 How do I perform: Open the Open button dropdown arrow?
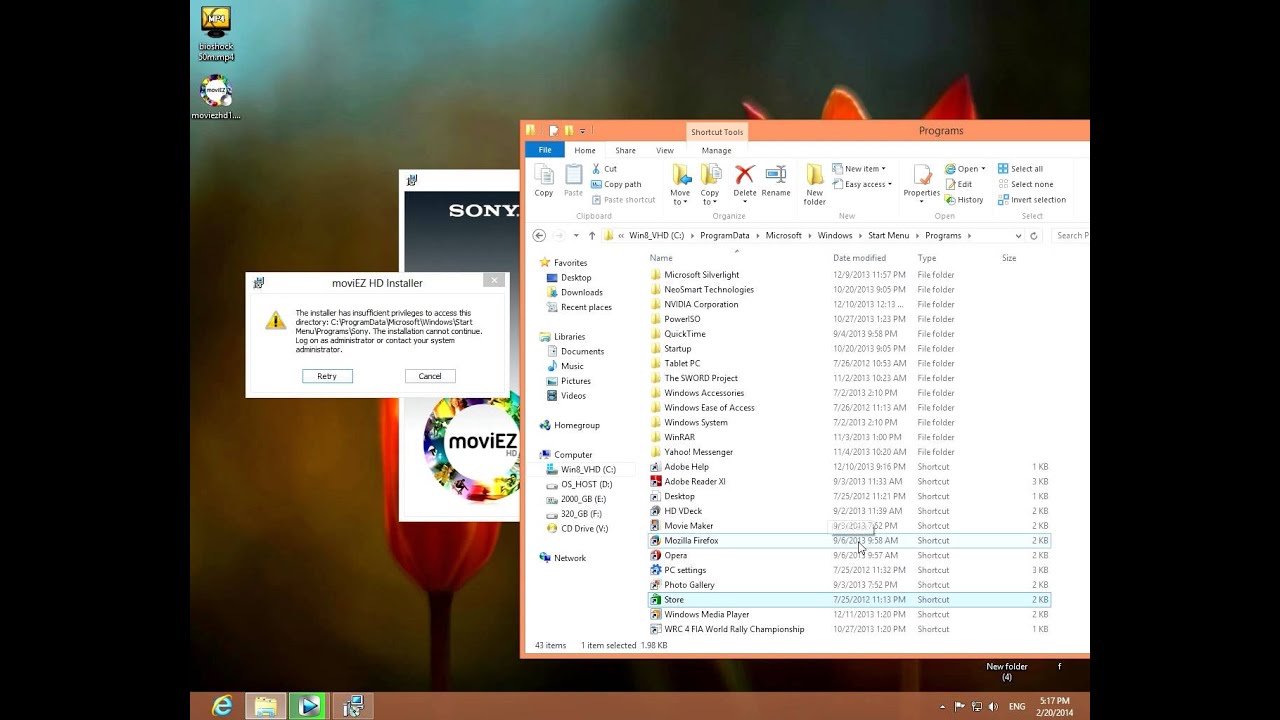click(x=983, y=169)
